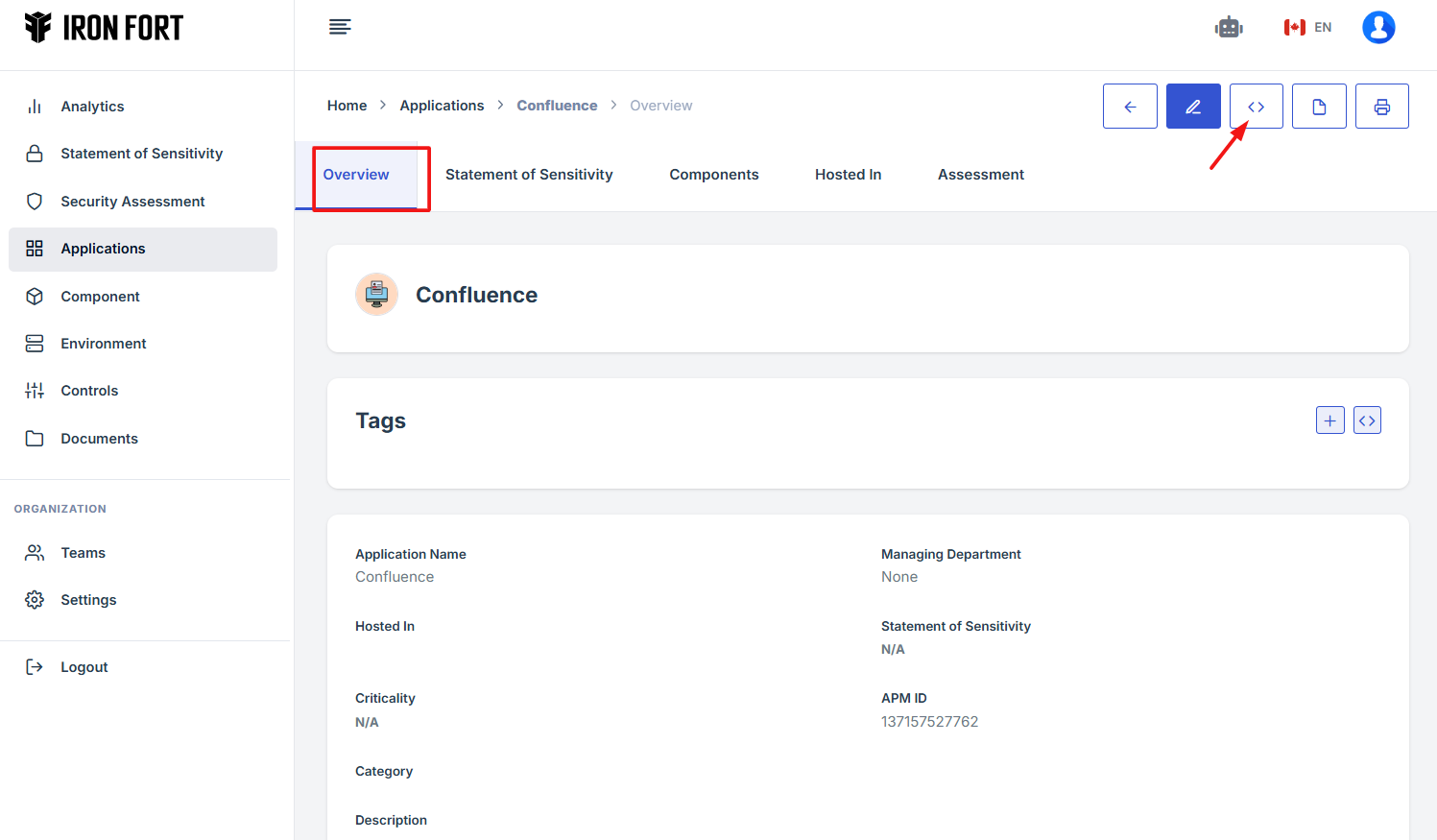Open the robot assistant icon
Viewport: 1437px width, 840px height.
pos(1229,28)
